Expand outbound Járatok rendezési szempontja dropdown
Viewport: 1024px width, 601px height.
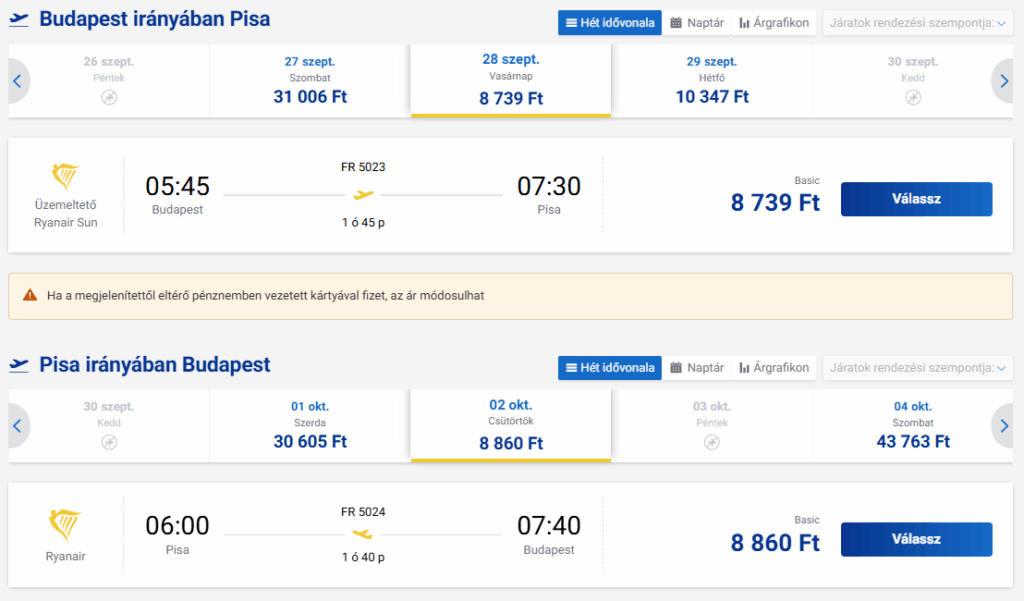(x=918, y=23)
